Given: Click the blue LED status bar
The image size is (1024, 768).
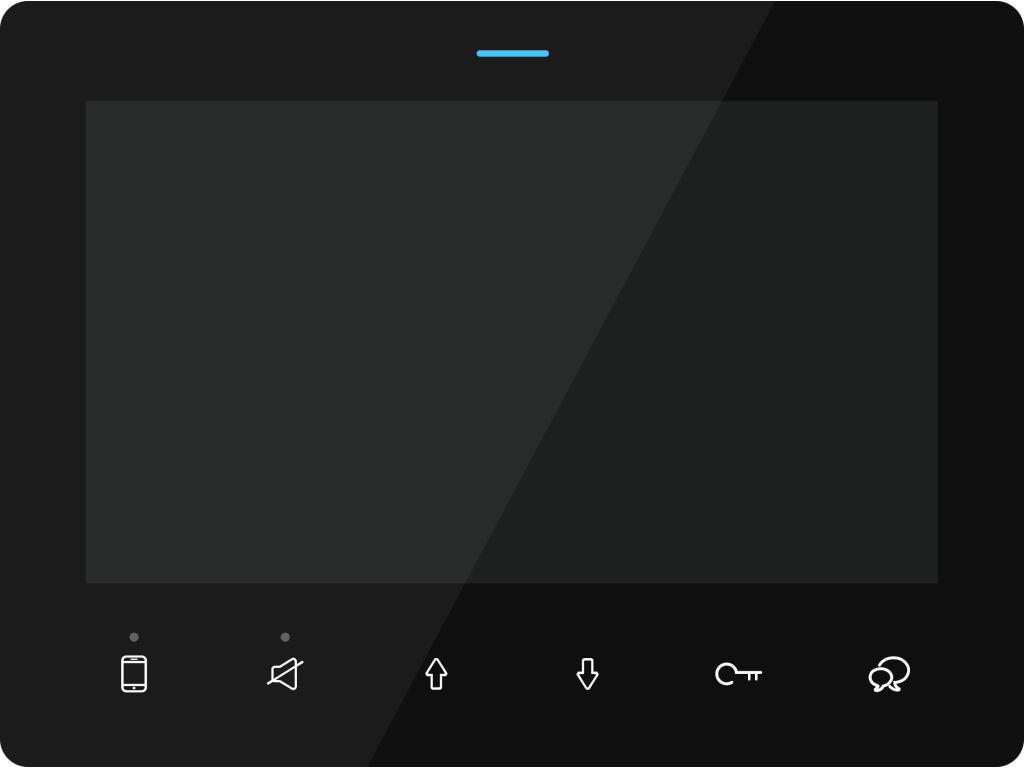Looking at the screenshot, I should 513,54.
